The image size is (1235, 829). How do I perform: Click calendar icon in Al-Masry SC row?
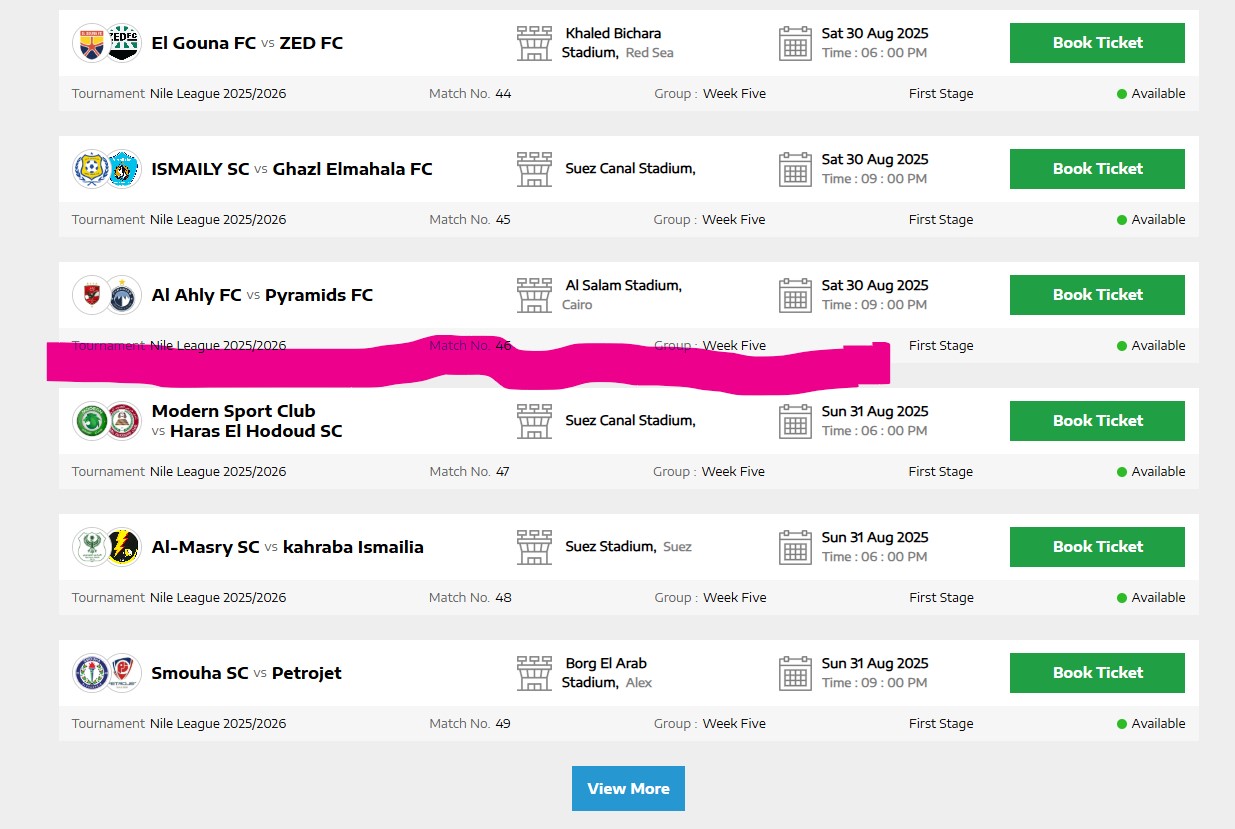pyautogui.click(x=795, y=547)
